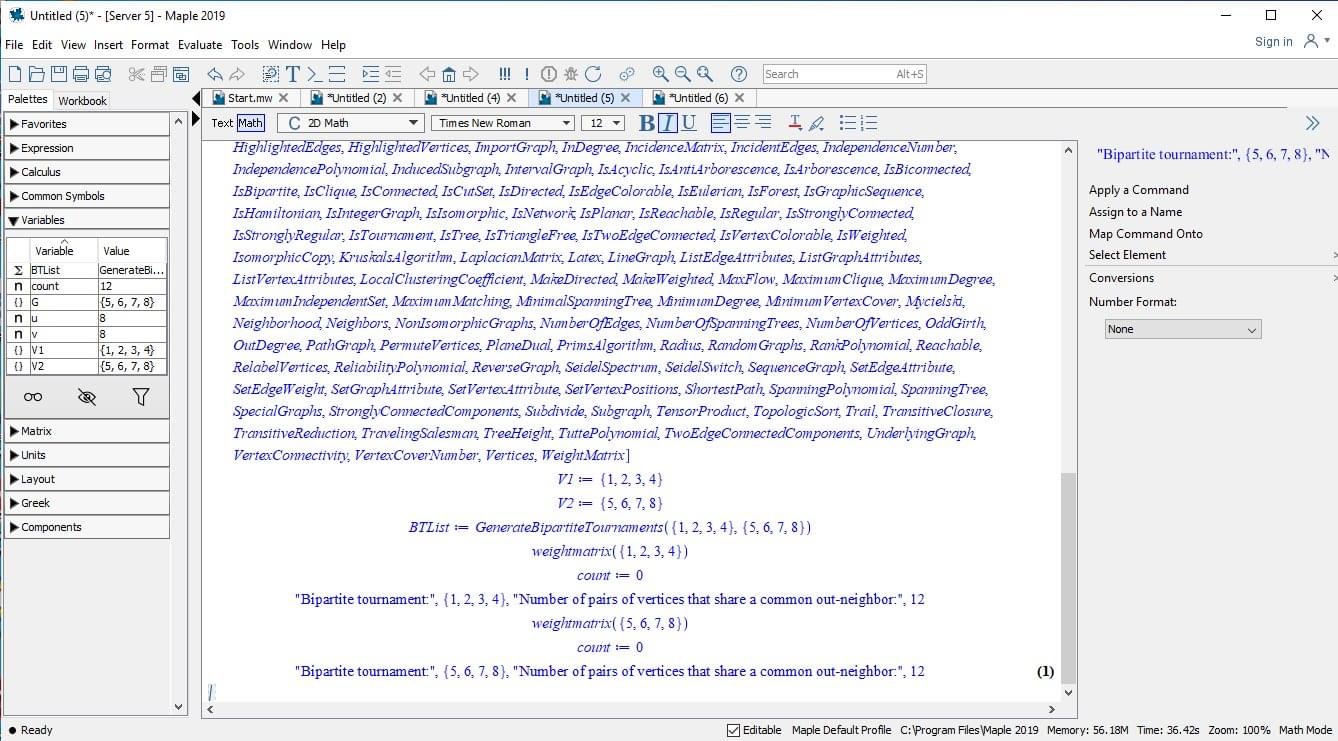Close the *Untitled (5) tab

626,98
